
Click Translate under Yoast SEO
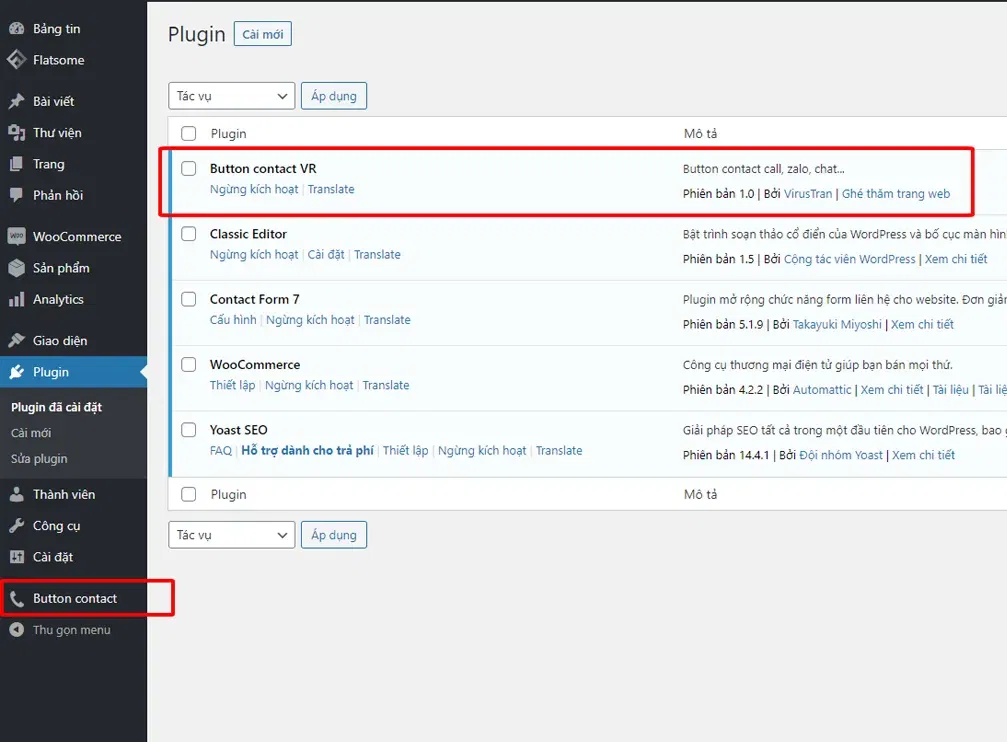559,451
